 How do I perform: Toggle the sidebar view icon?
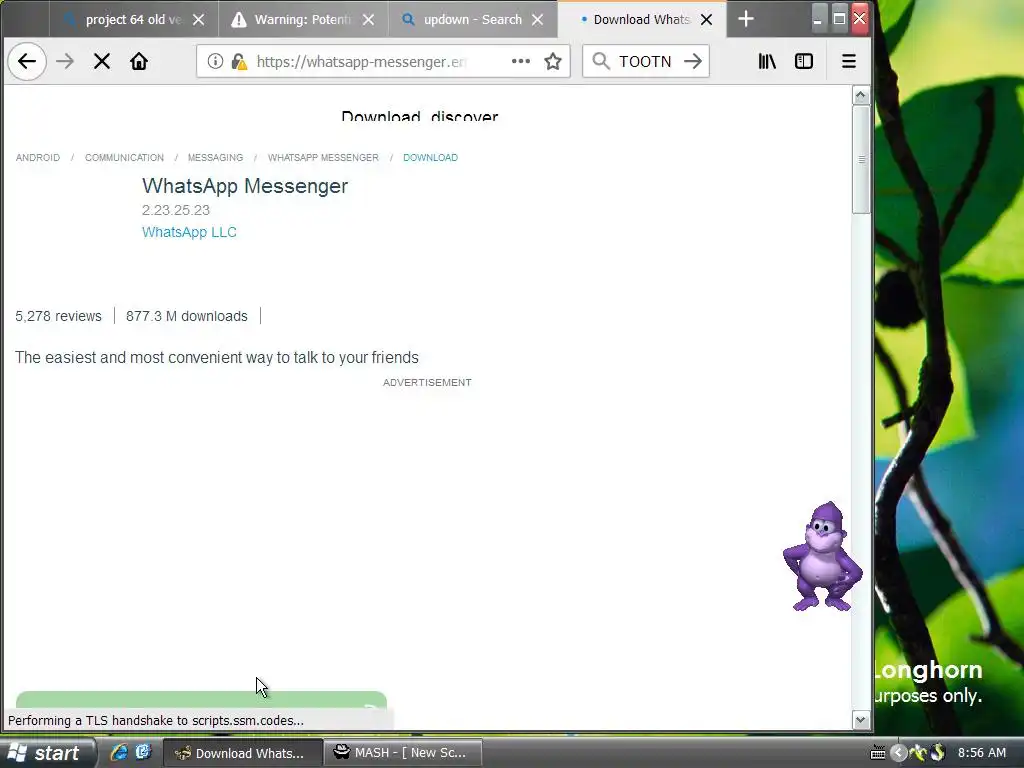tap(804, 61)
